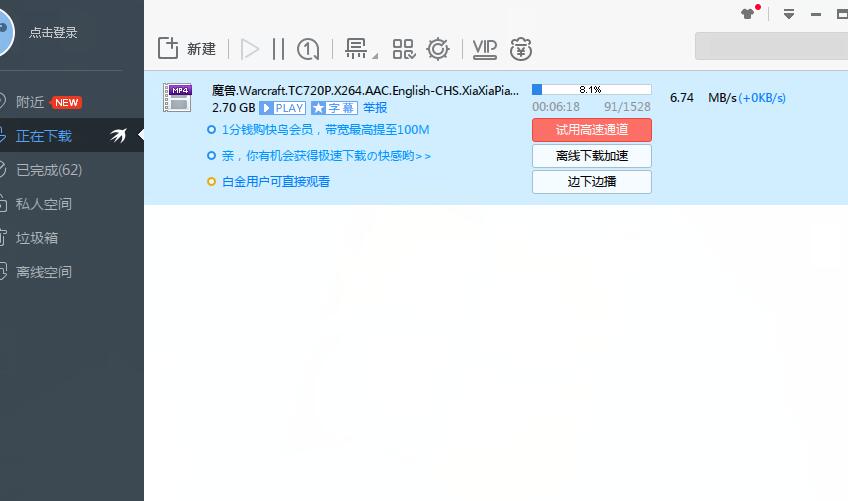Click the skin shirt icon
The width and height of the screenshot is (848, 501).
coord(749,13)
